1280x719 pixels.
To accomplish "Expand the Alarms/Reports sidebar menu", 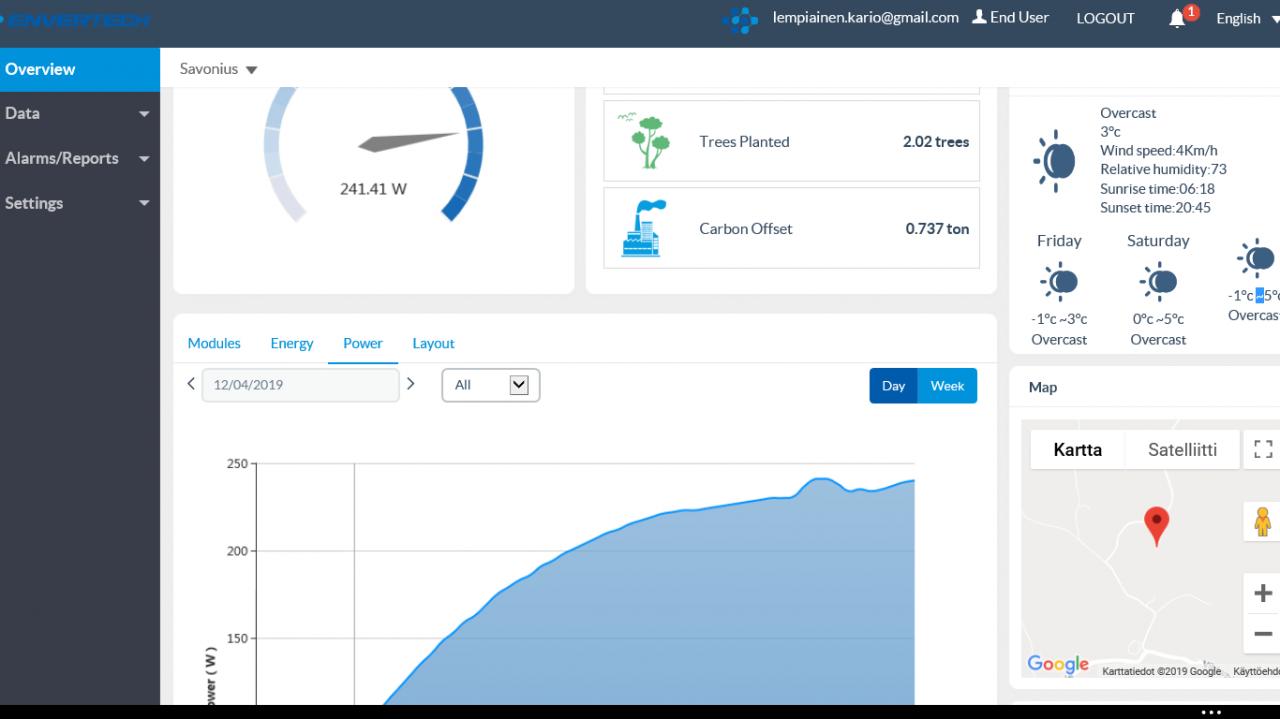I will coord(80,158).
